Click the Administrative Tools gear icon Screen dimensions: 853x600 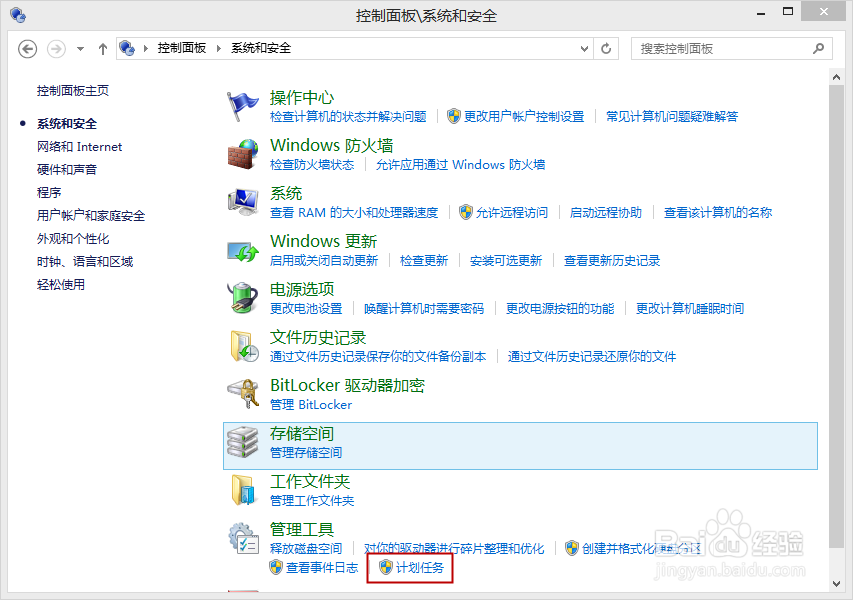pos(243,538)
